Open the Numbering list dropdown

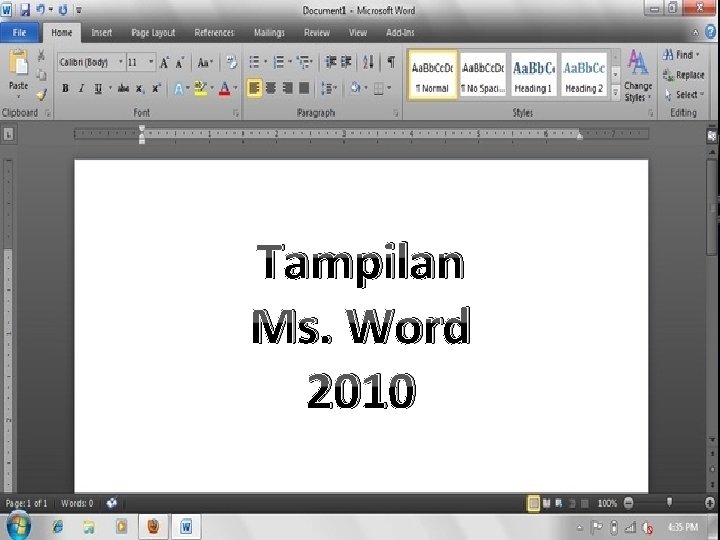pos(290,62)
